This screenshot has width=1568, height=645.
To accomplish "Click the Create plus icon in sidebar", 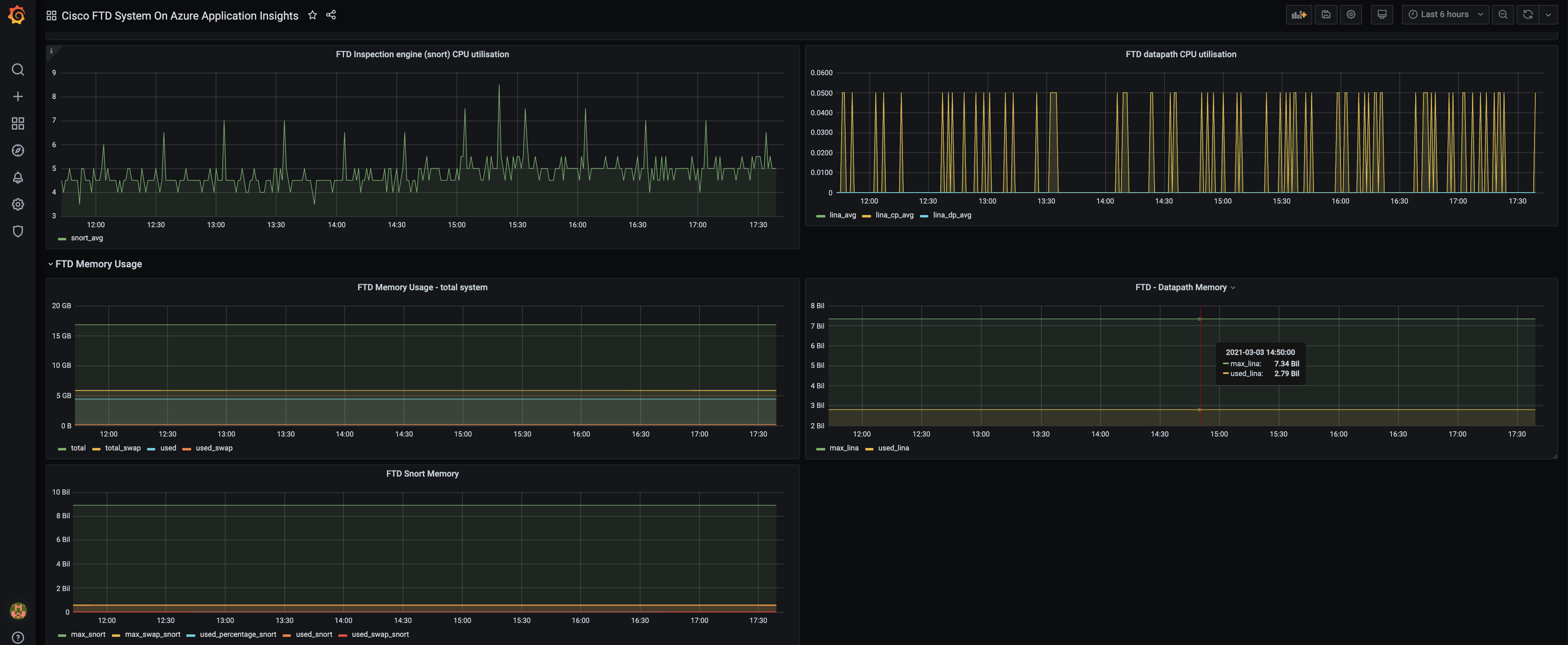I will pos(18,97).
